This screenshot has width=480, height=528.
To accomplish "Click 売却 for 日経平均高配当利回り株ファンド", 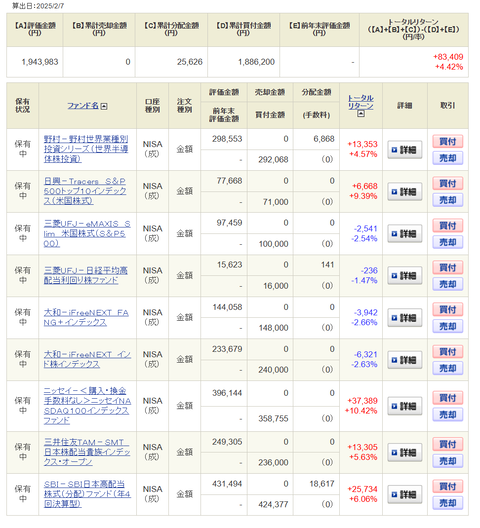I will (x=448, y=284).
